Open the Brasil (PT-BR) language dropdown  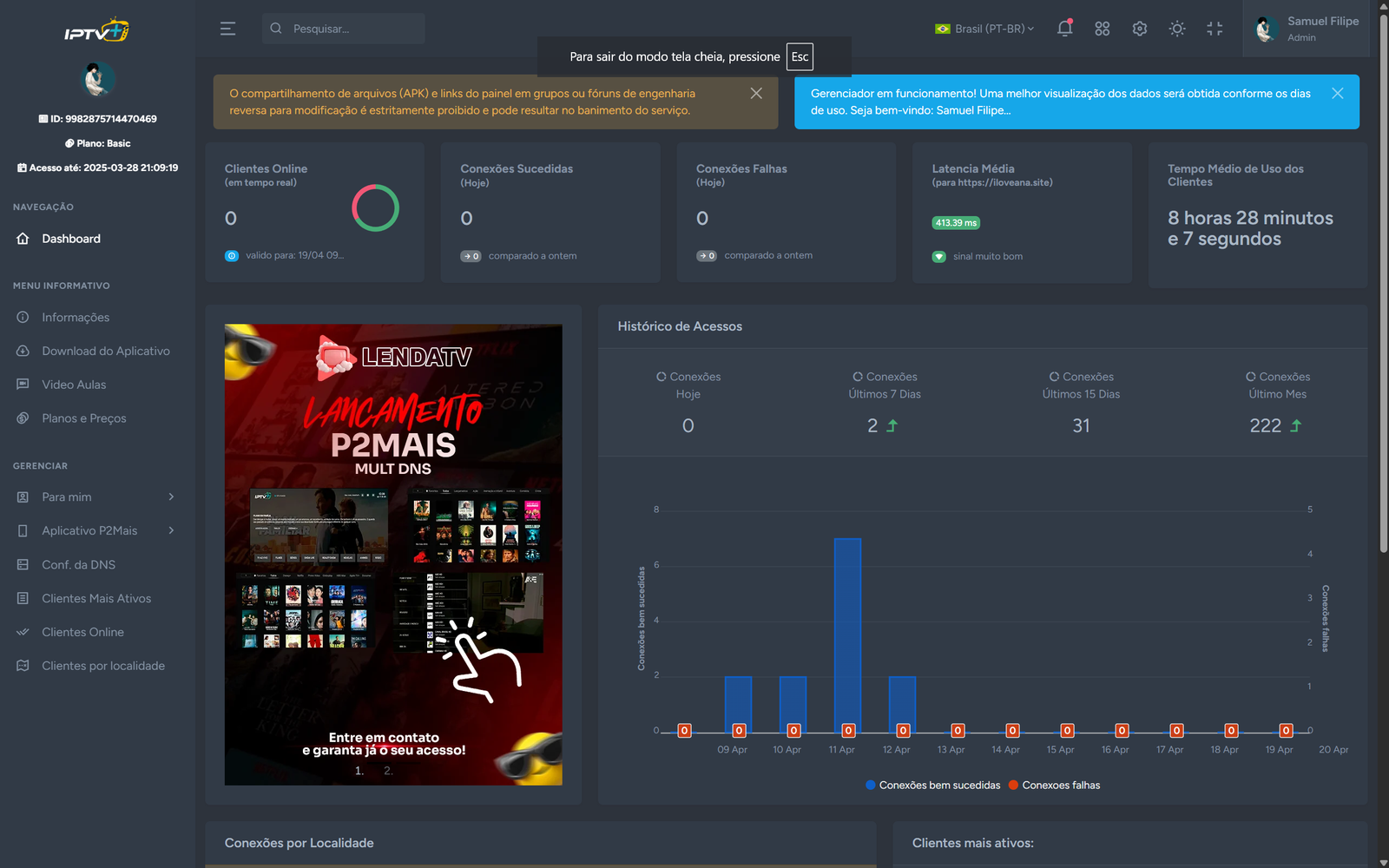[984, 29]
